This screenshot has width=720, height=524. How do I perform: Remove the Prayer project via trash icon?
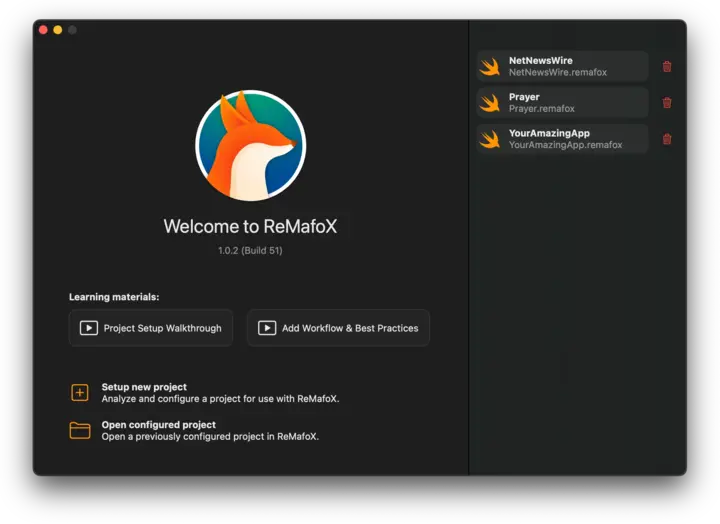coord(667,103)
